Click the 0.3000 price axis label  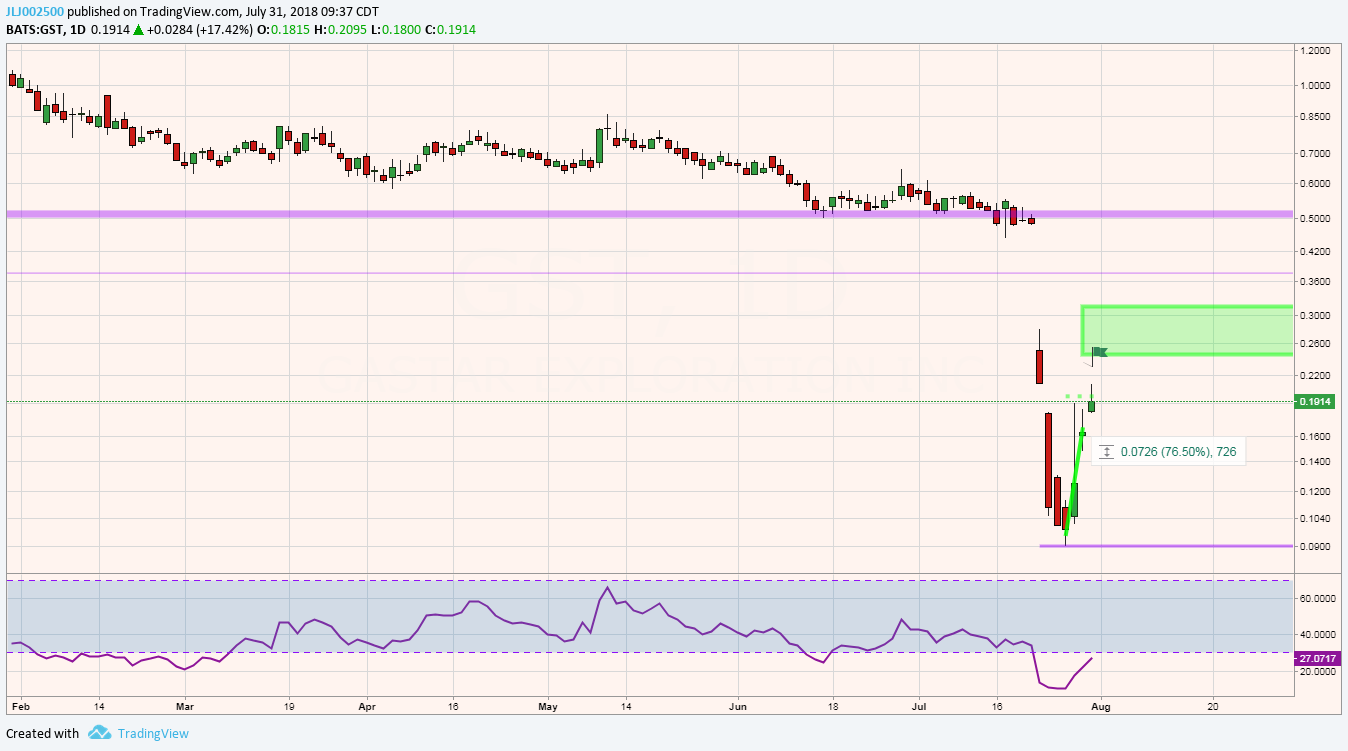coord(1316,316)
